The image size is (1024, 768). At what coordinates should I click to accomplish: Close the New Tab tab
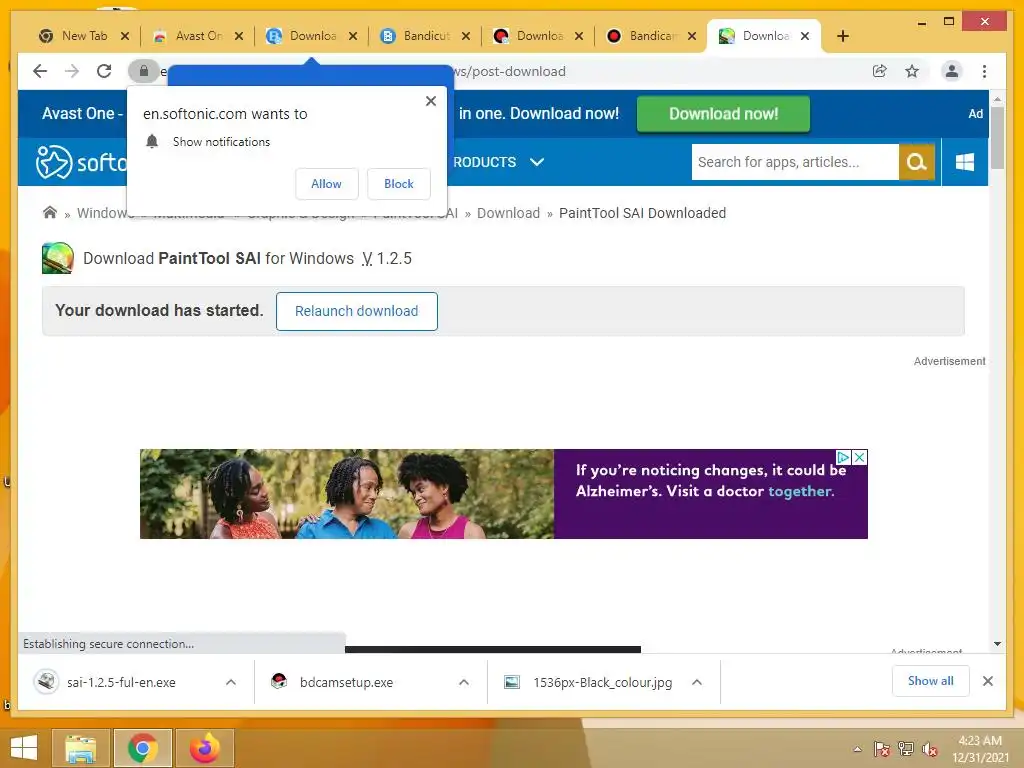click(125, 36)
